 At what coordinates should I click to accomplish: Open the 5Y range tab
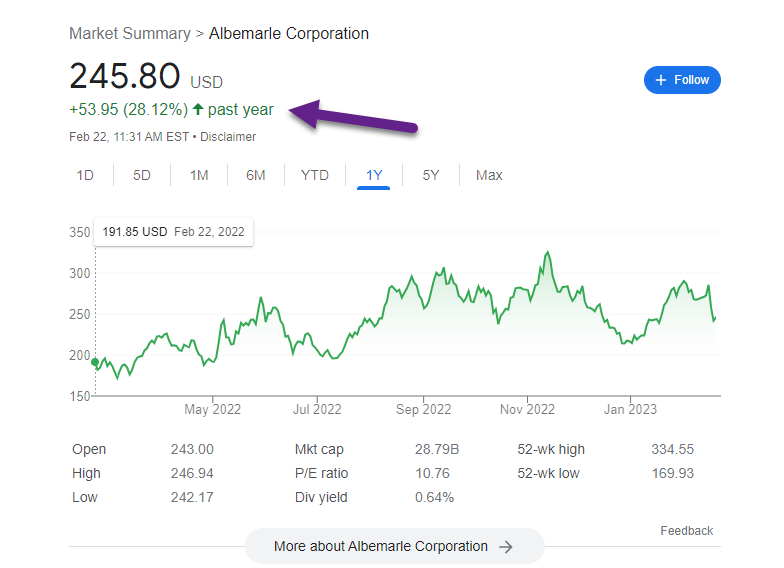click(430, 175)
